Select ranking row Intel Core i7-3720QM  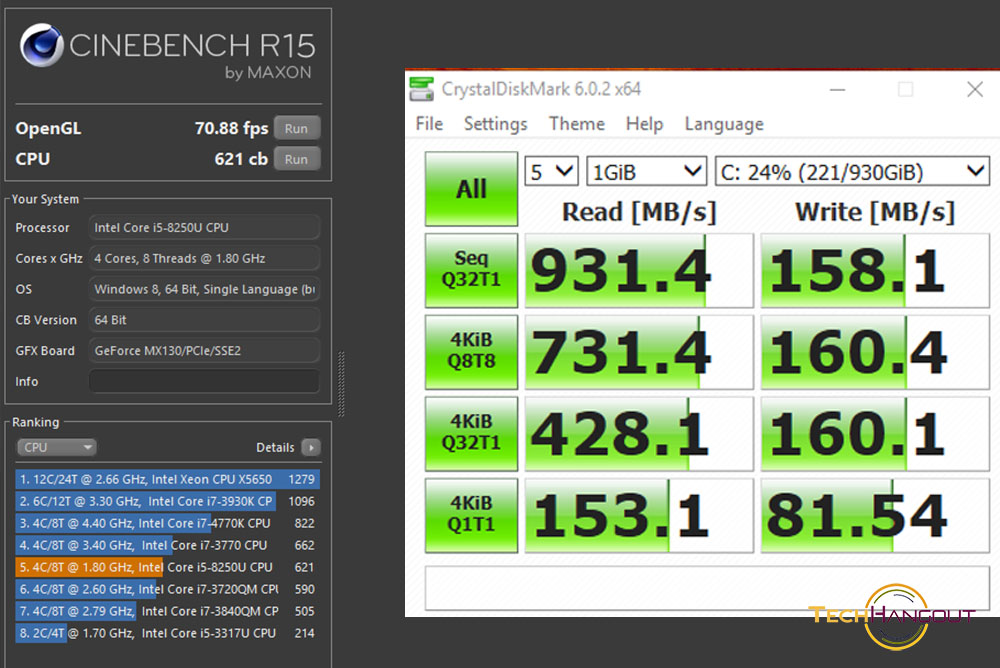[167, 589]
